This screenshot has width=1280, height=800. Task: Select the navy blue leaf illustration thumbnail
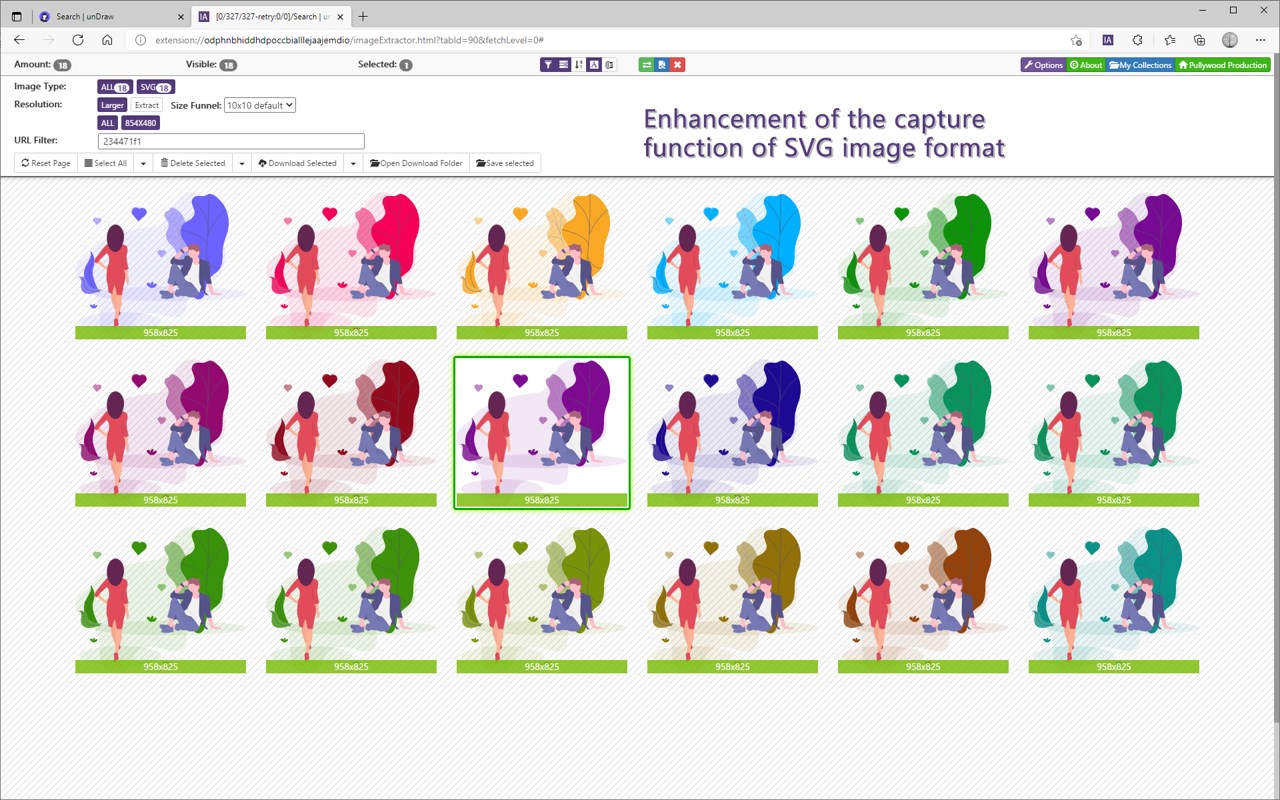pos(732,432)
